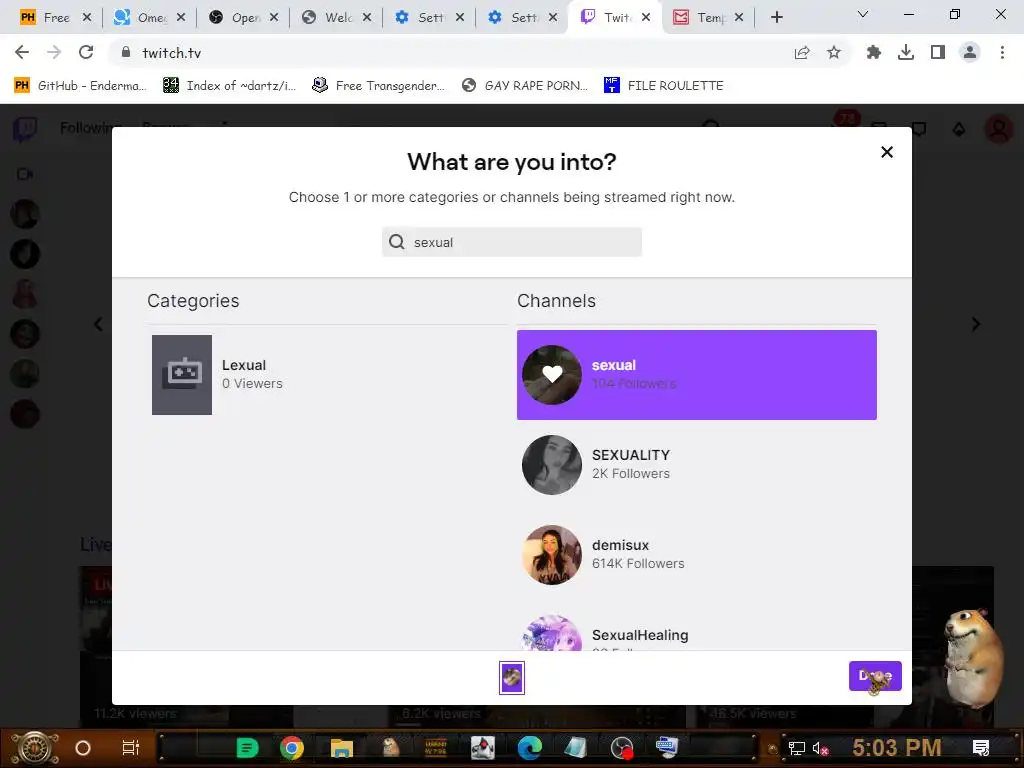This screenshot has height=768, width=1024.
Task: Open Task View on taskbar
Action: [131, 748]
